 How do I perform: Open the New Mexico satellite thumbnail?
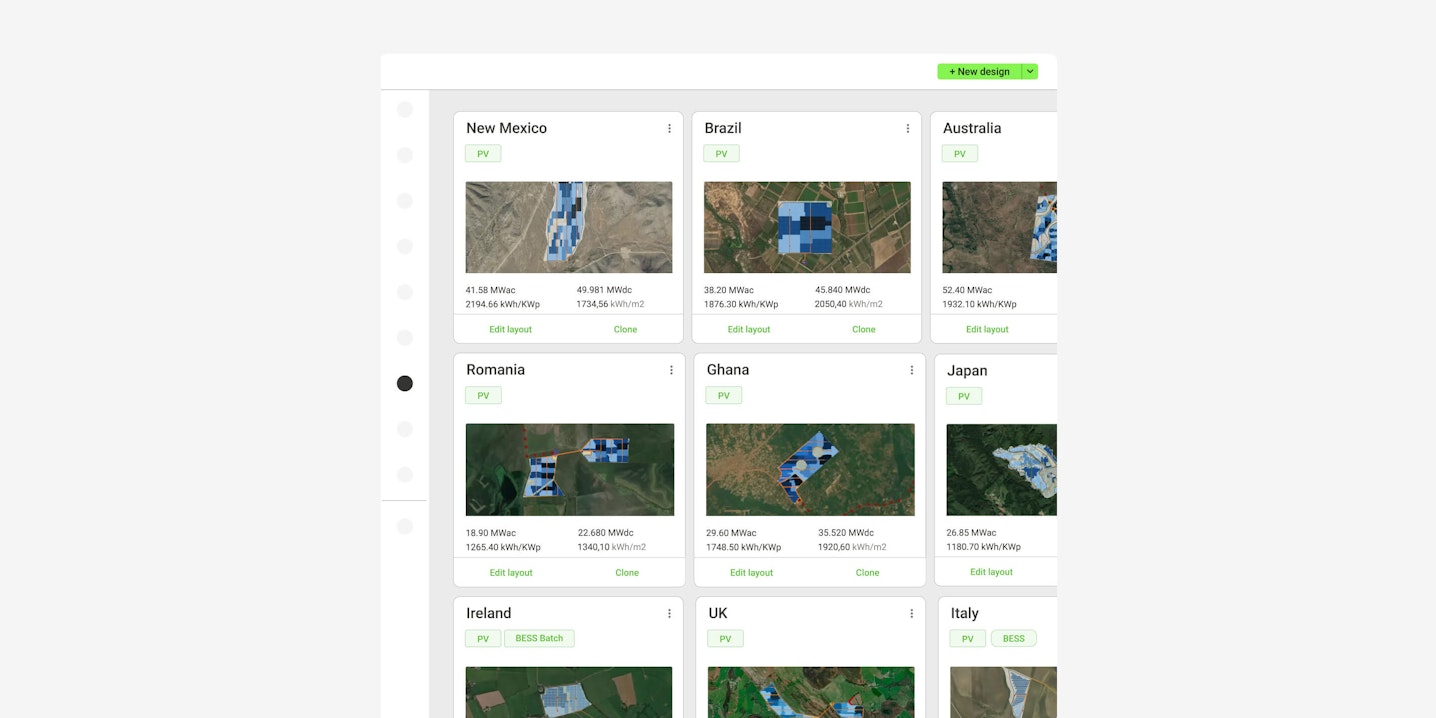[569, 227]
